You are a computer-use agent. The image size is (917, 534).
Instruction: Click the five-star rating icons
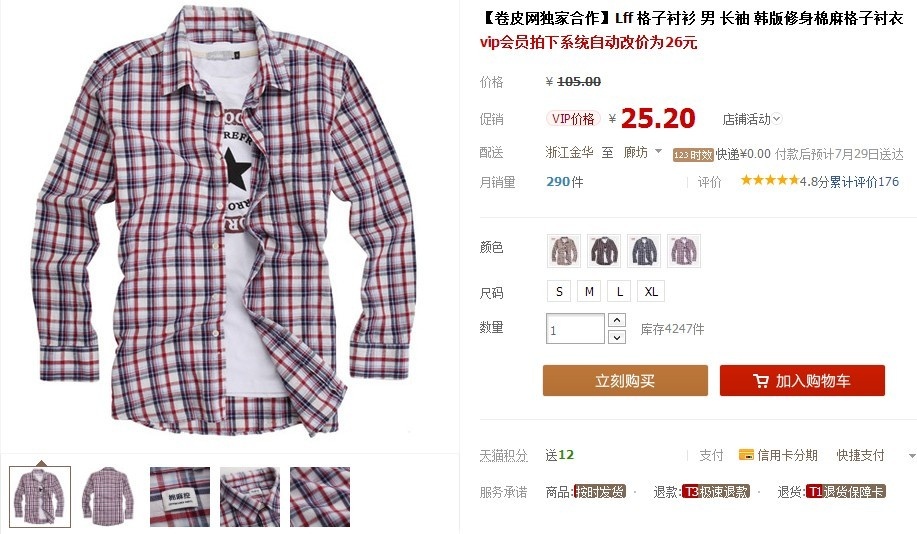coord(770,181)
